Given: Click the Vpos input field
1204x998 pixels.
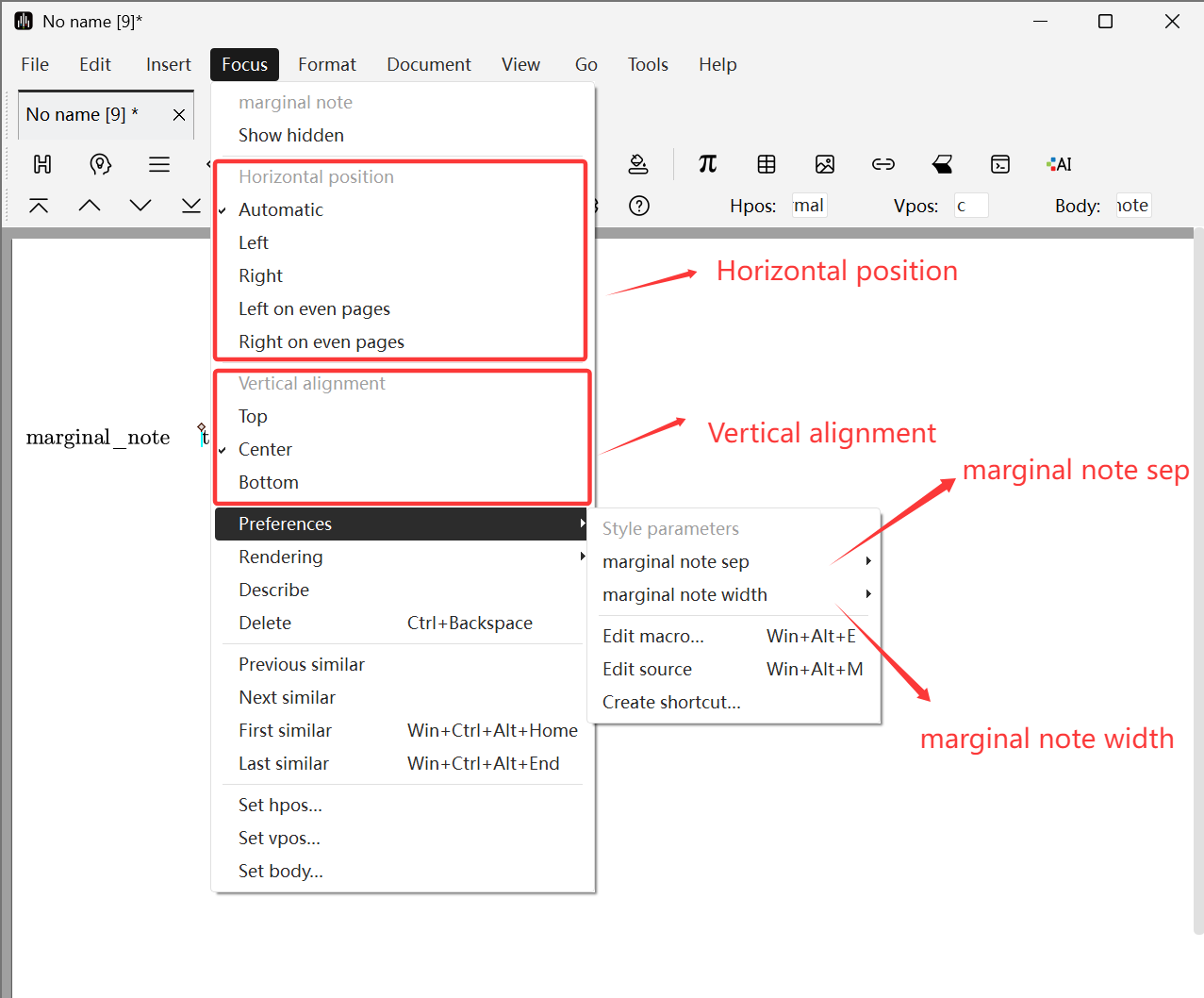Looking at the screenshot, I should pyautogui.click(x=970, y=206).
